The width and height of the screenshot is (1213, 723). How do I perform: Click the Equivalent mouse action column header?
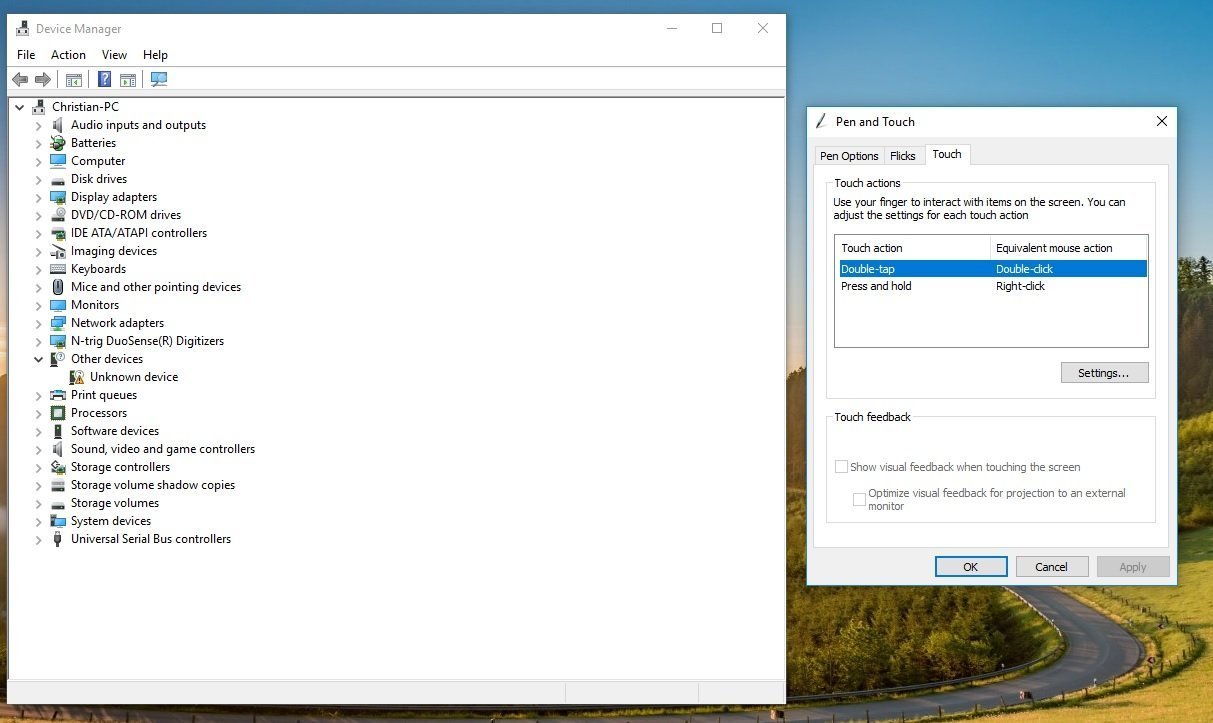pyautogui.click(x=1069, y=248)
